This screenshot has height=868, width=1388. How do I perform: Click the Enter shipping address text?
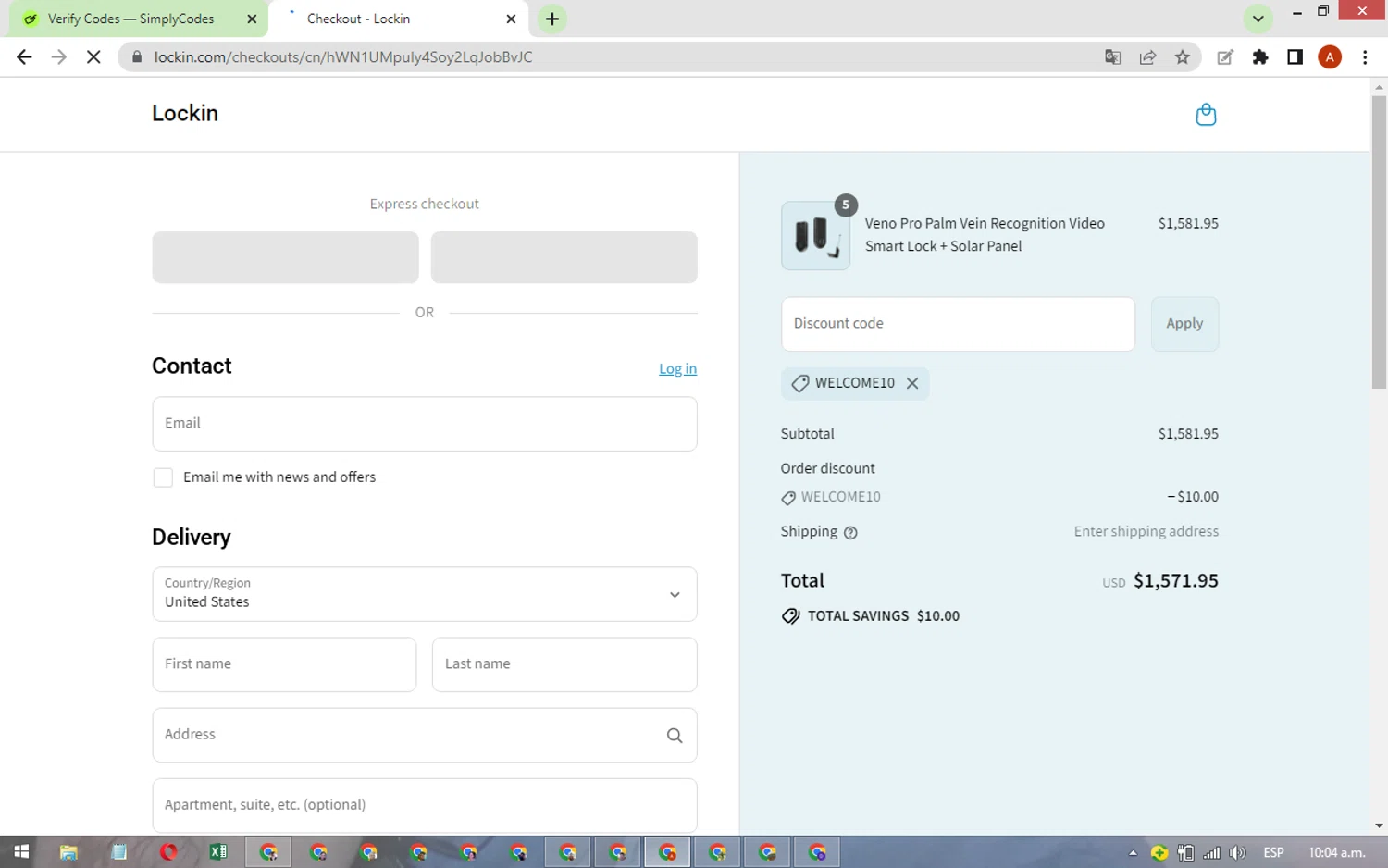point(1146,532)
